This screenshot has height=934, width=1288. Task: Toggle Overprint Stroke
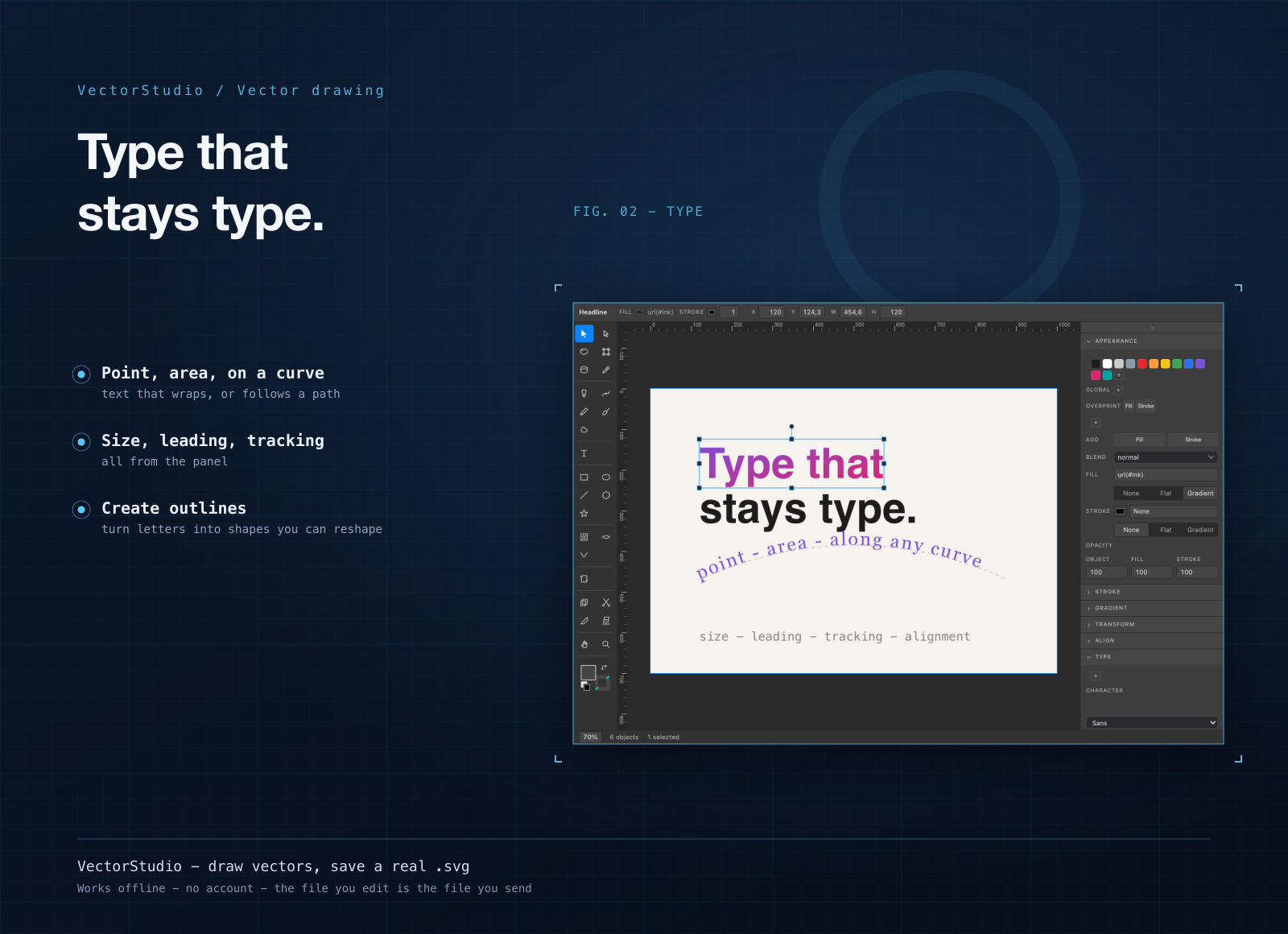coord(1146,406)
